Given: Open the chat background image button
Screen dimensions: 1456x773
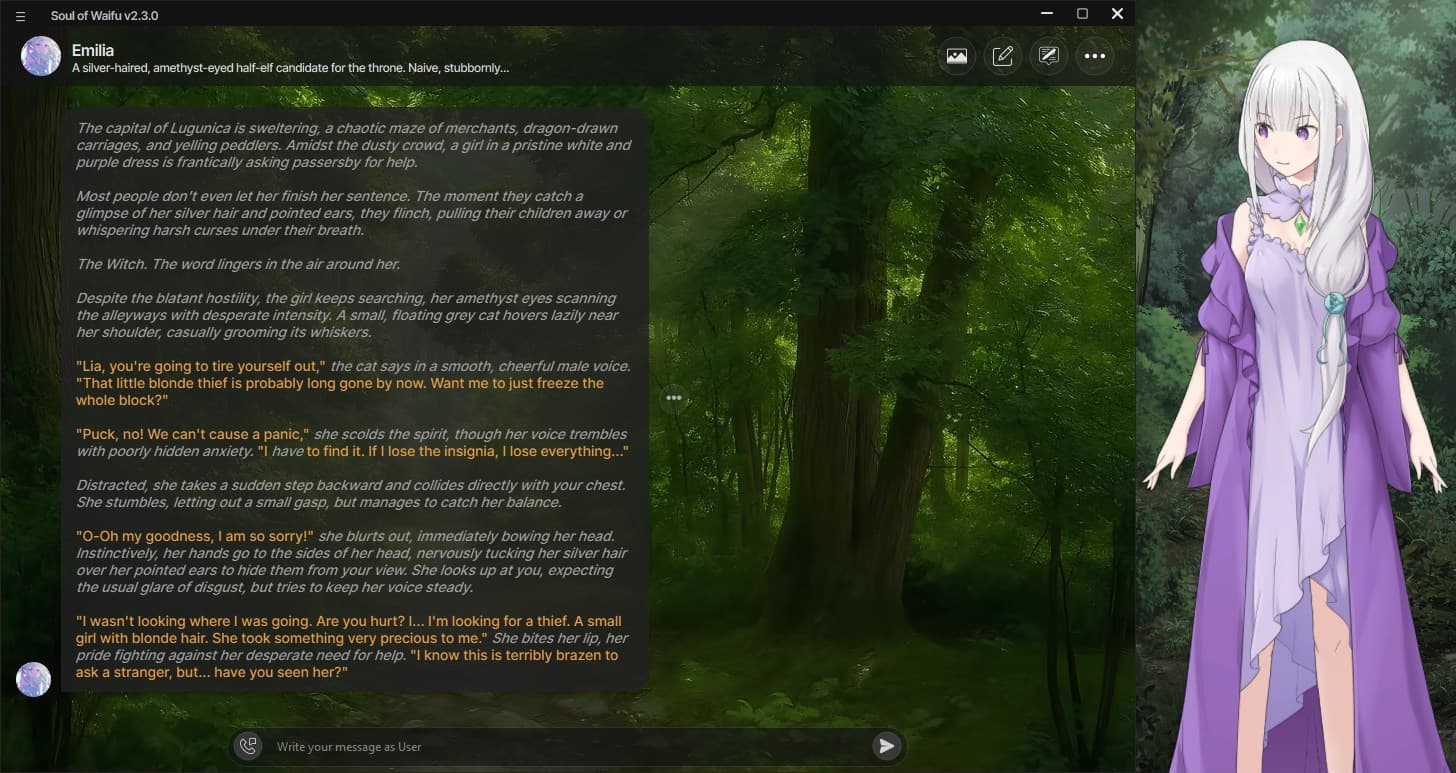Looking at the screenshot, I should [x=957, y=56].
